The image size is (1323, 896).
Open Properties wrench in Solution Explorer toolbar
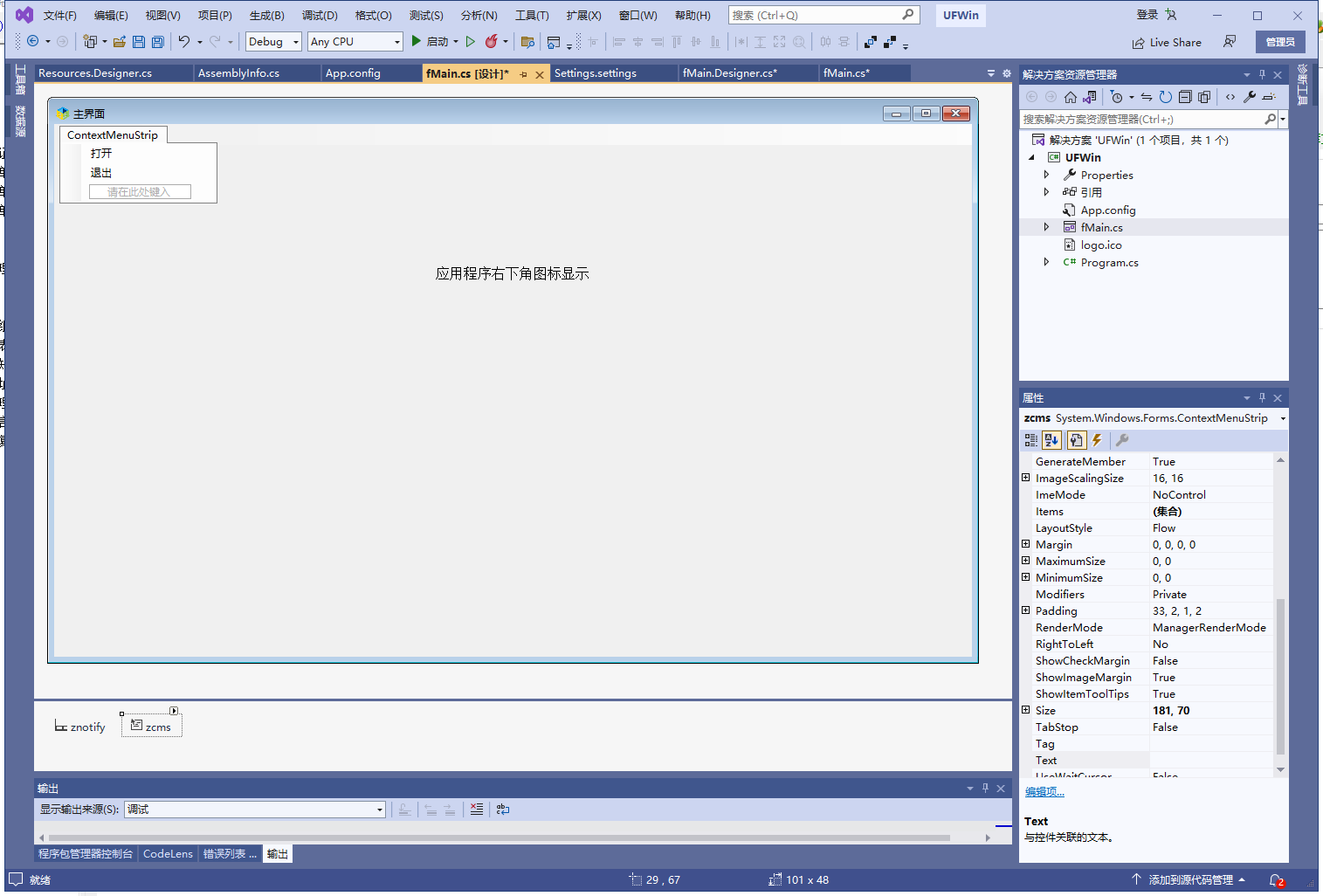(1250, 97)
